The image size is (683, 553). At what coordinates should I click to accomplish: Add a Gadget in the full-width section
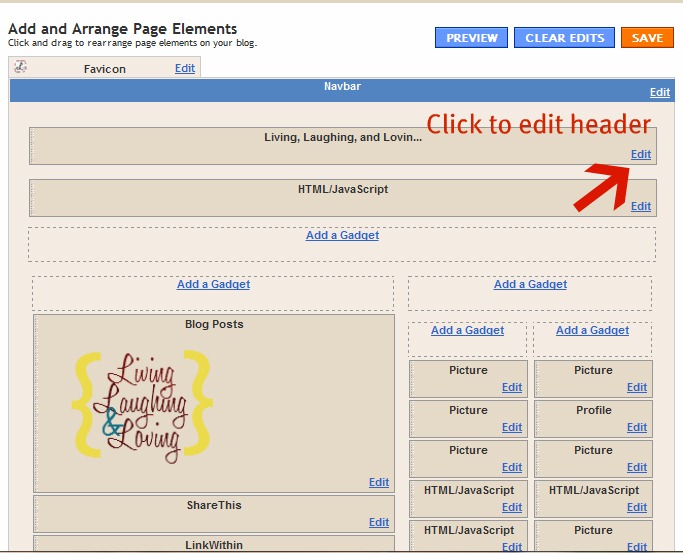coord(342,235)
